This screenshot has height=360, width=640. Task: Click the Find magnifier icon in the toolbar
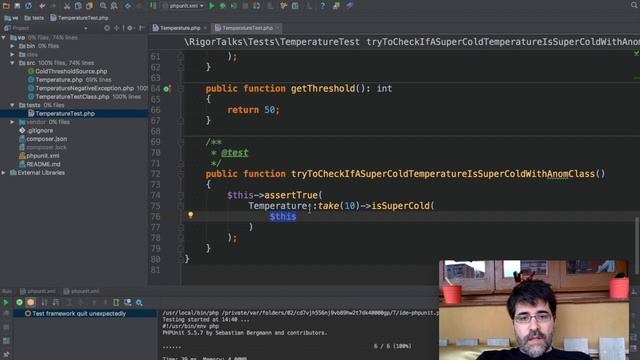point(103,6)
